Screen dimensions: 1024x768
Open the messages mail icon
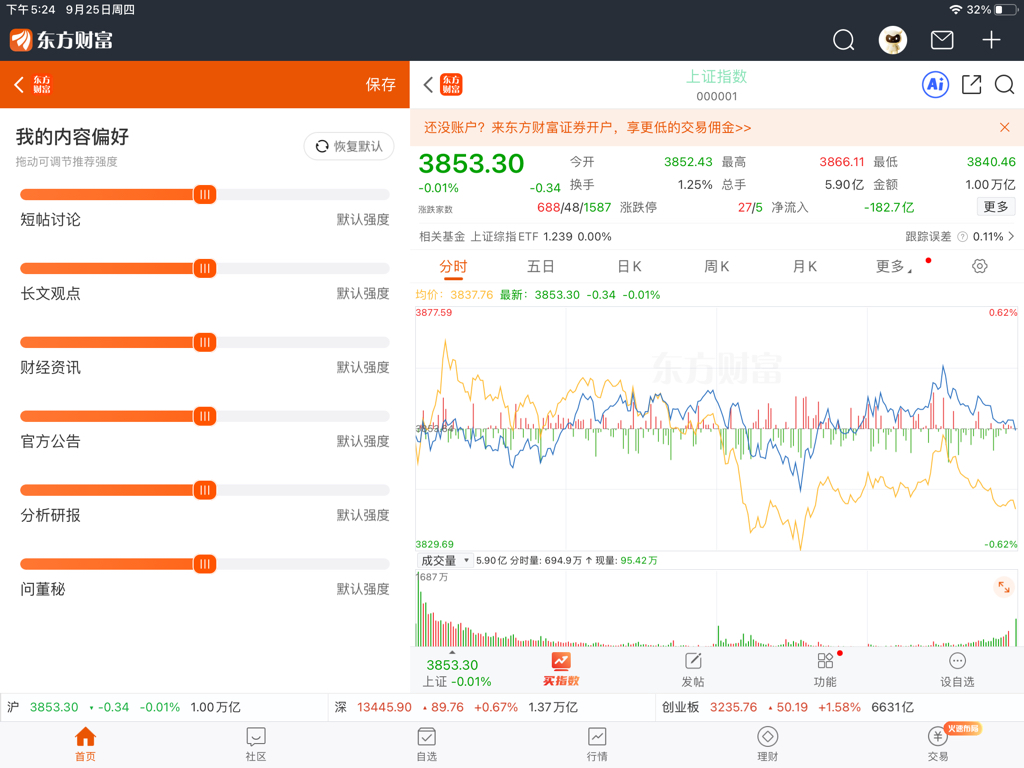click(942, 40)
